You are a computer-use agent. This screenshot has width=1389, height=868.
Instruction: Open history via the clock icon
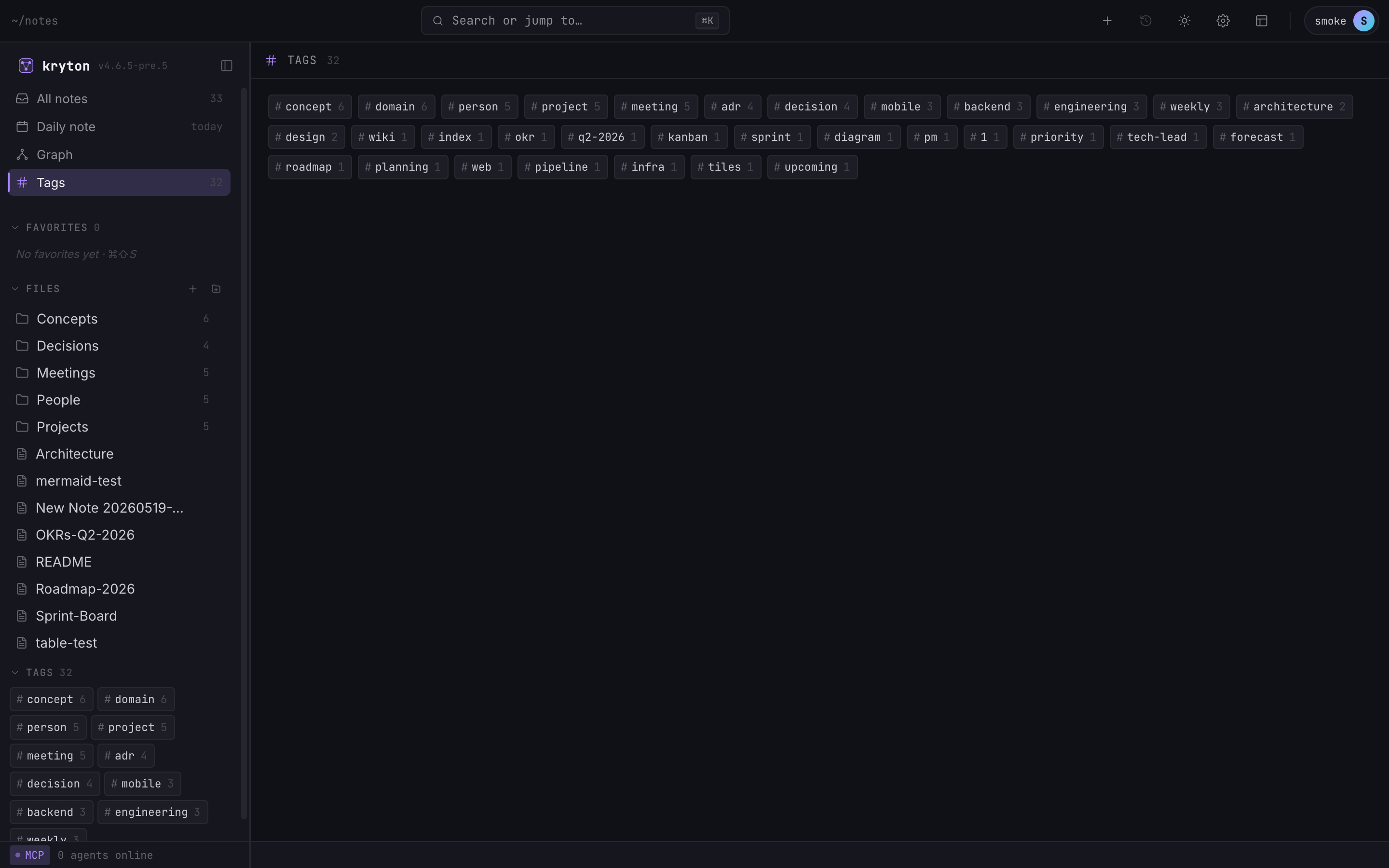pos(1145,21)
